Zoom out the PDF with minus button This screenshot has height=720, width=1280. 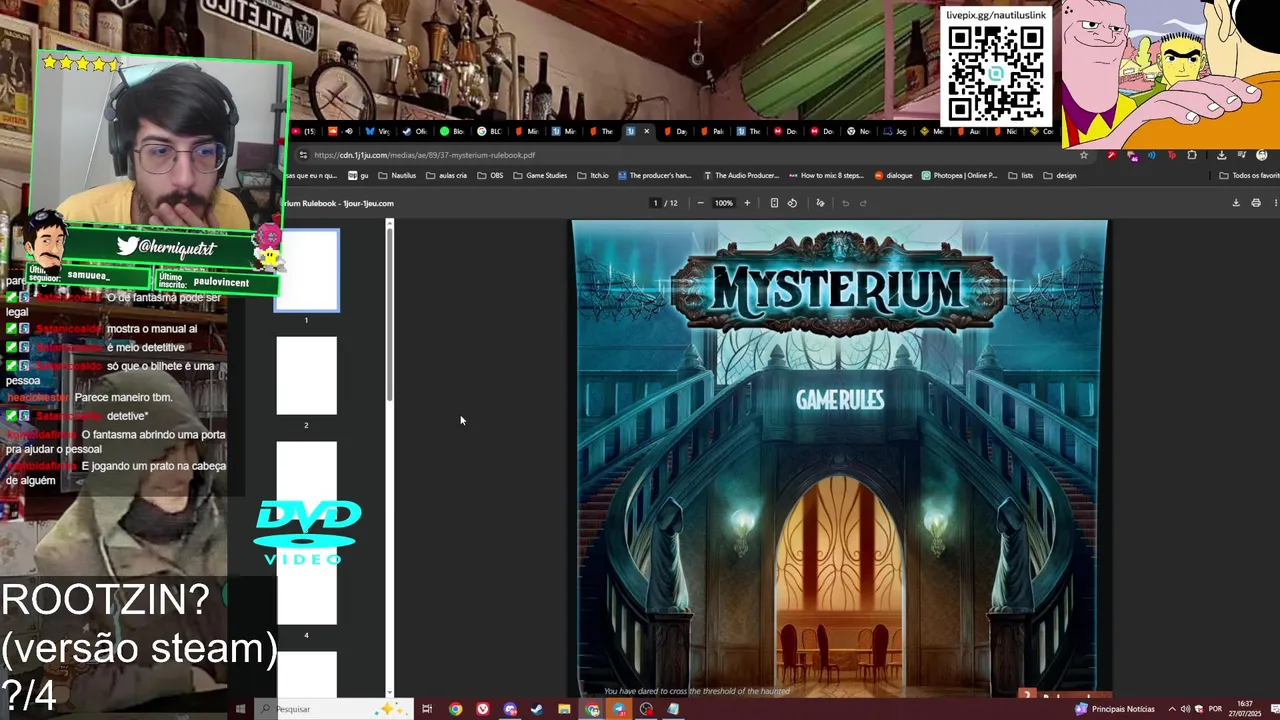[700, 203]
